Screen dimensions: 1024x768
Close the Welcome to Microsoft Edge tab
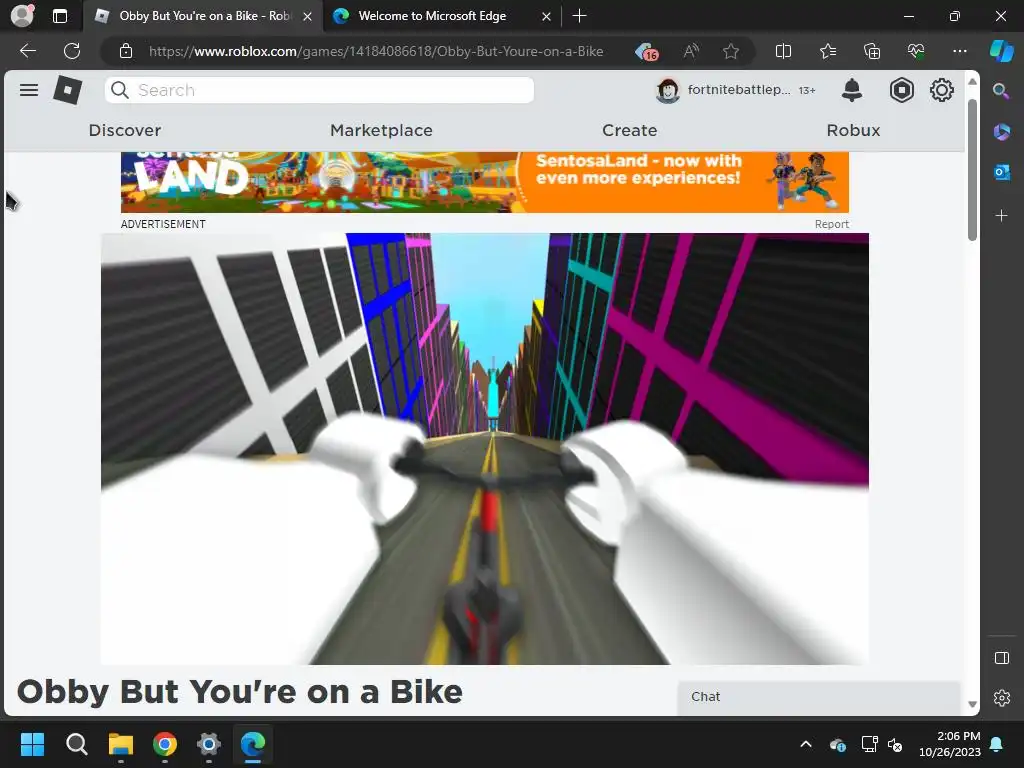tap(546, 16)
